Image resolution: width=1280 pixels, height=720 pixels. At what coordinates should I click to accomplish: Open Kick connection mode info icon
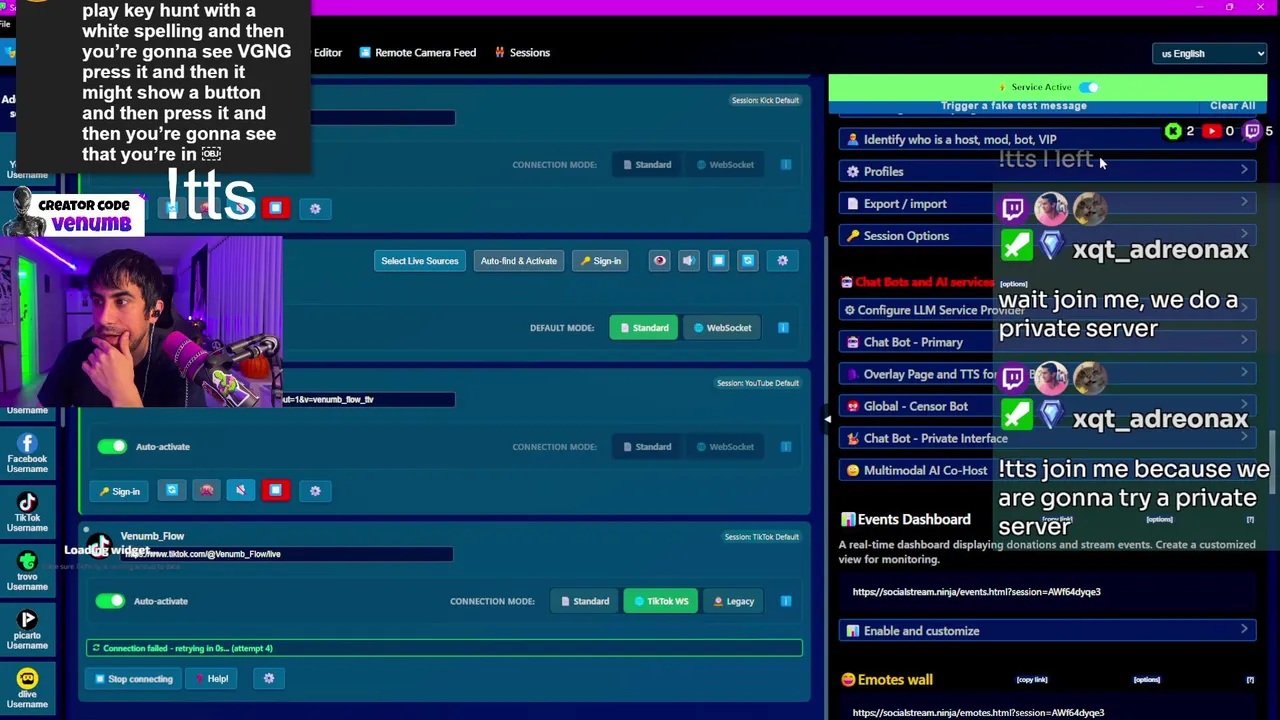[786, 165]
